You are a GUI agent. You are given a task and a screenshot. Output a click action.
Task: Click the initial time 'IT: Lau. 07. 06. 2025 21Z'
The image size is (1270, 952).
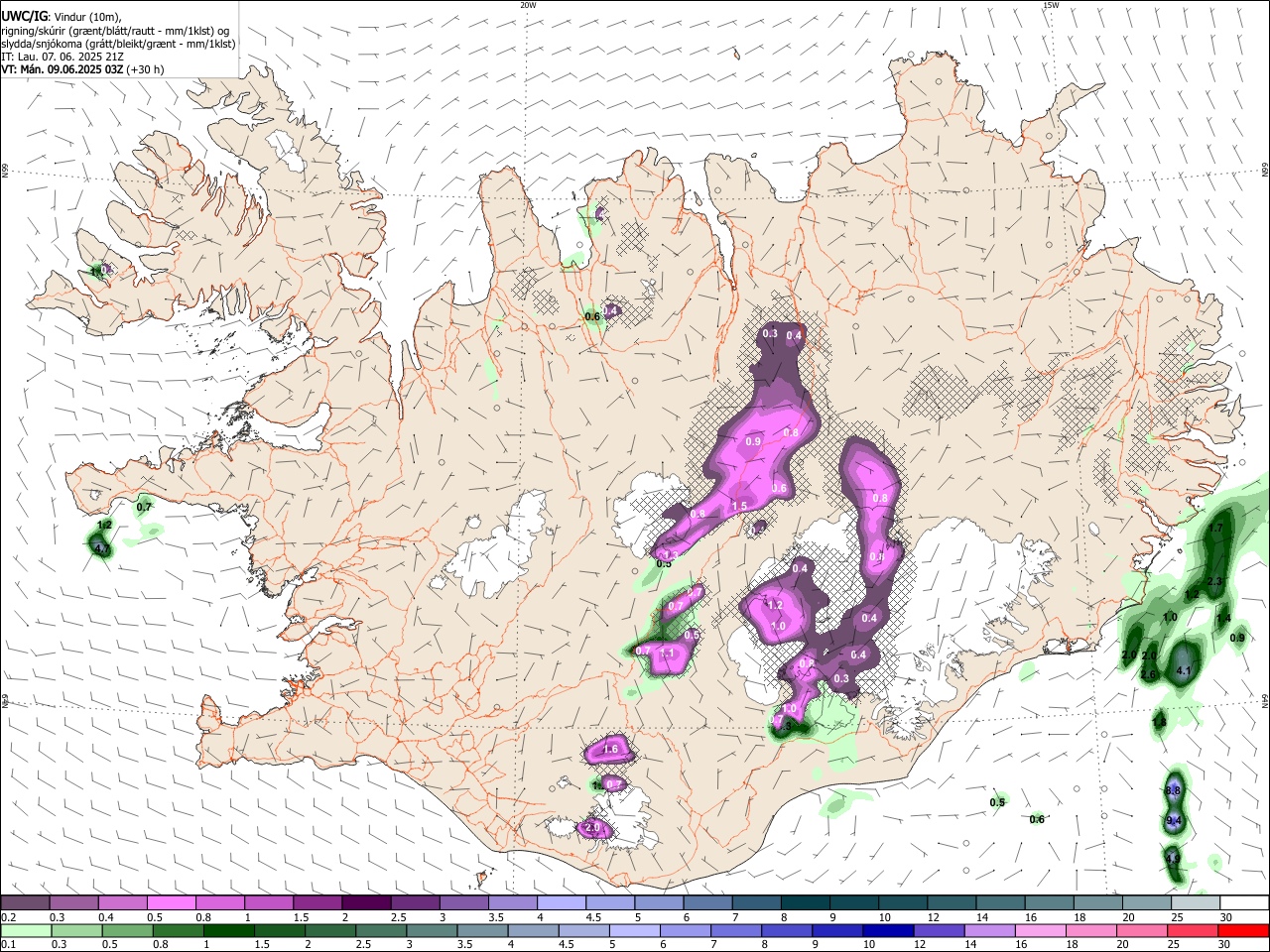coord(63,57)
